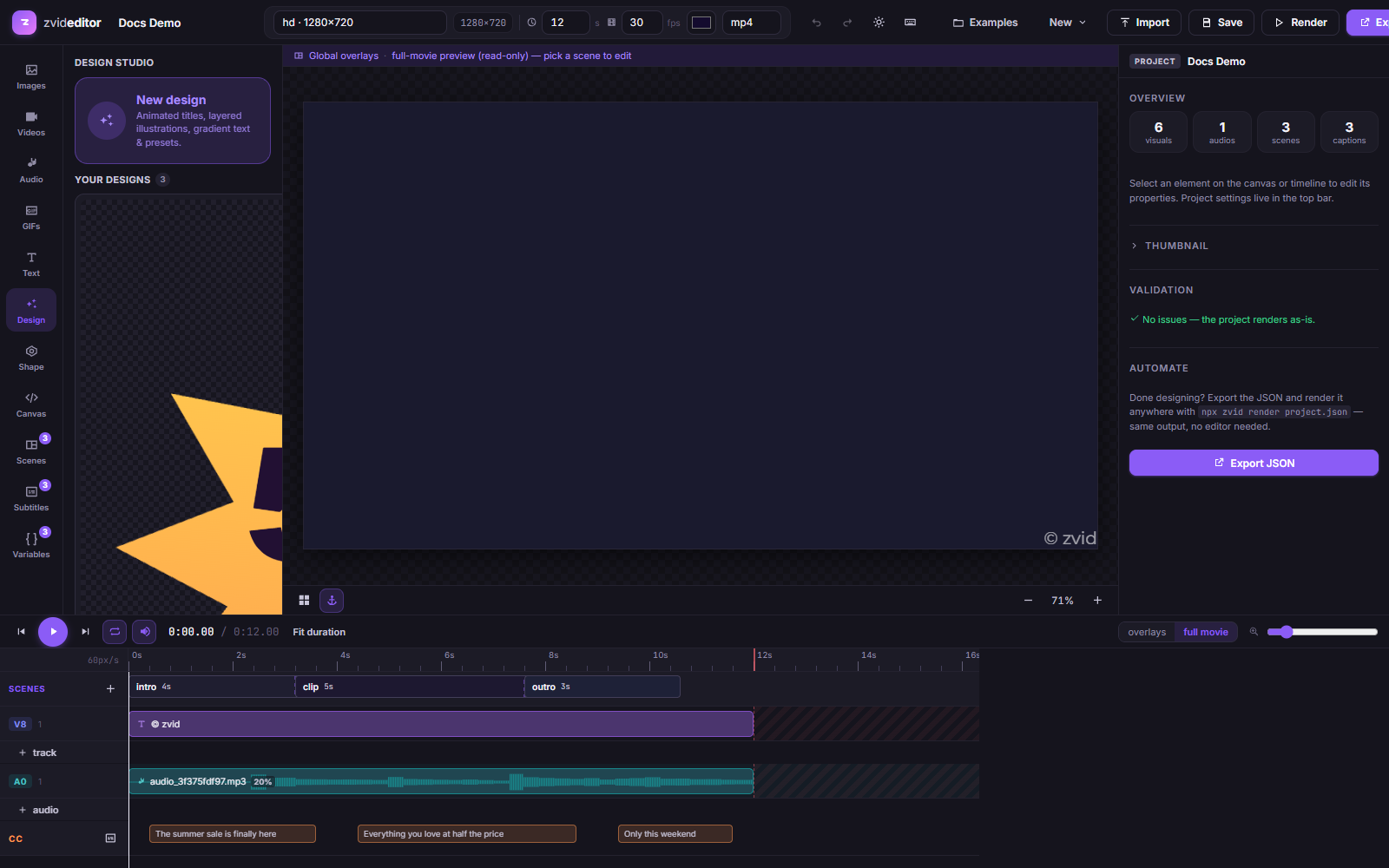Open the resolution preset dropdown

360,23
